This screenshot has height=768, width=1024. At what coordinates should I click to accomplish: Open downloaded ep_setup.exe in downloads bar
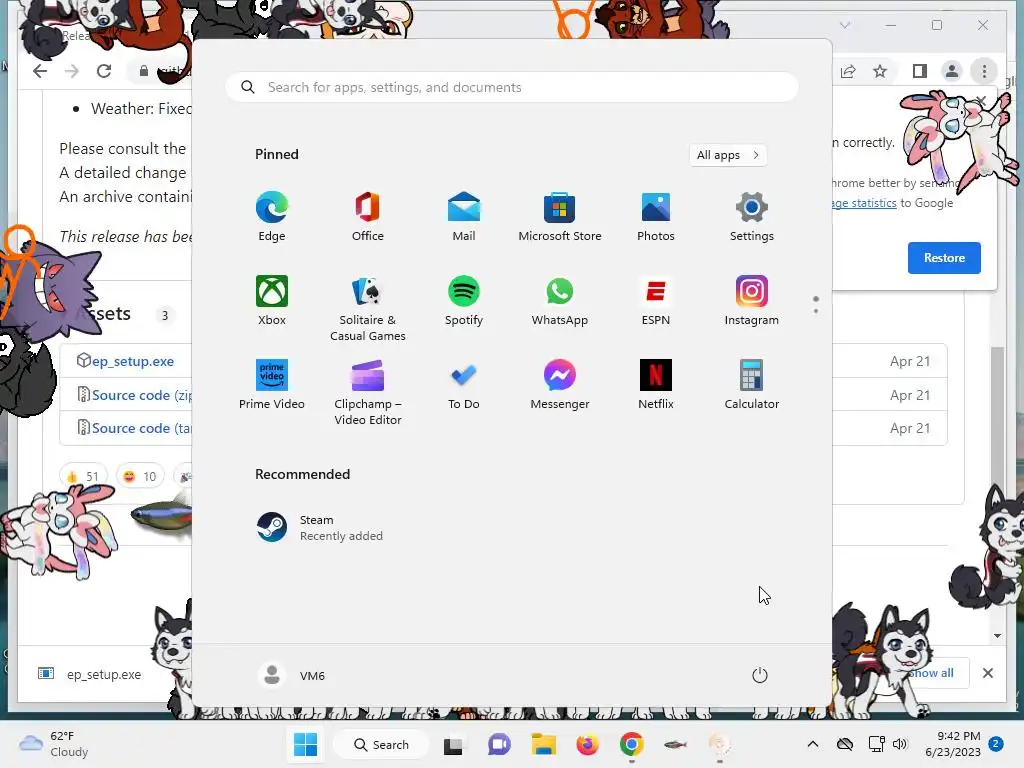(x=89, y=674)
